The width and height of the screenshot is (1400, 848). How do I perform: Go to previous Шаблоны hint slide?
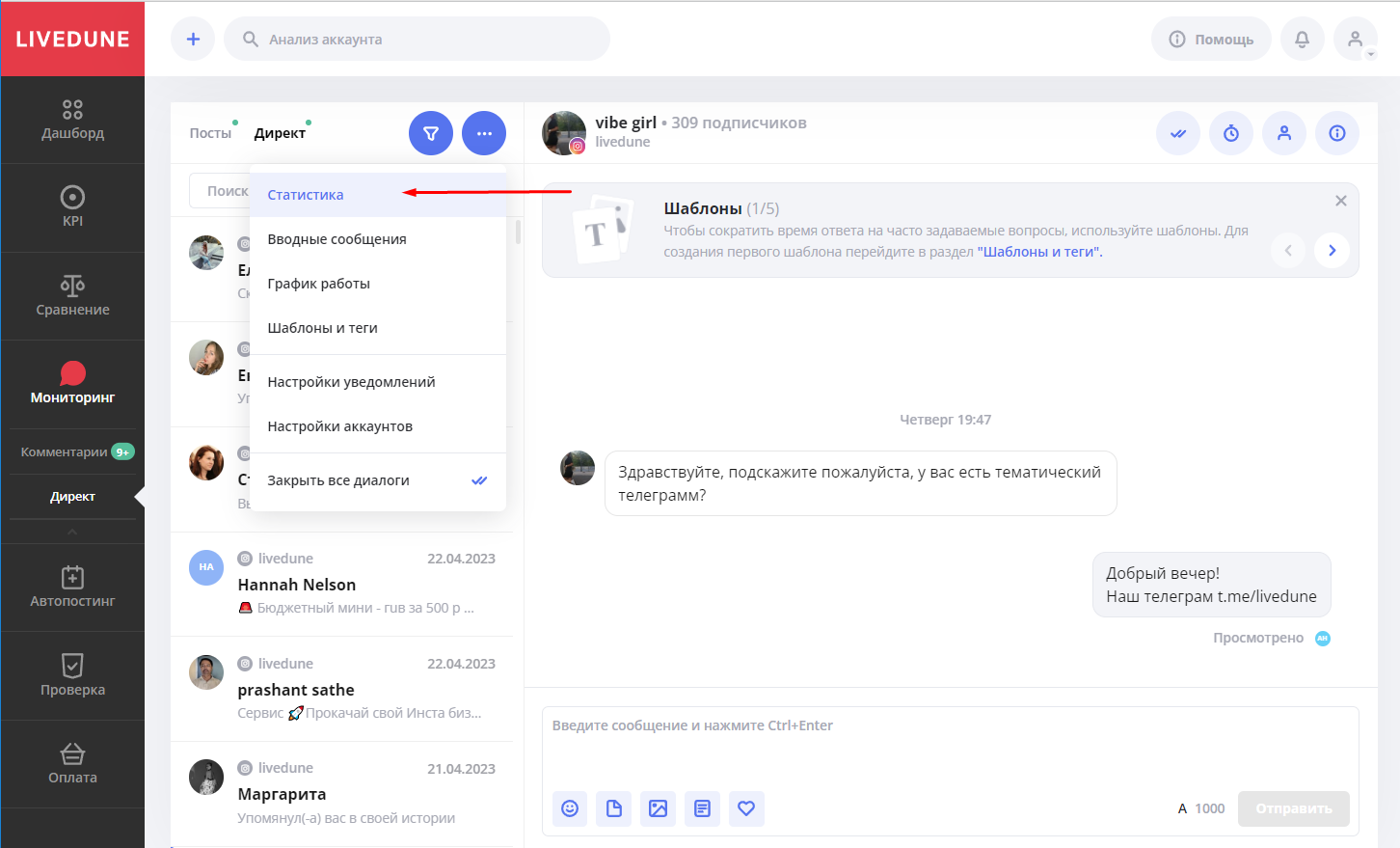tap(1288, 250)
